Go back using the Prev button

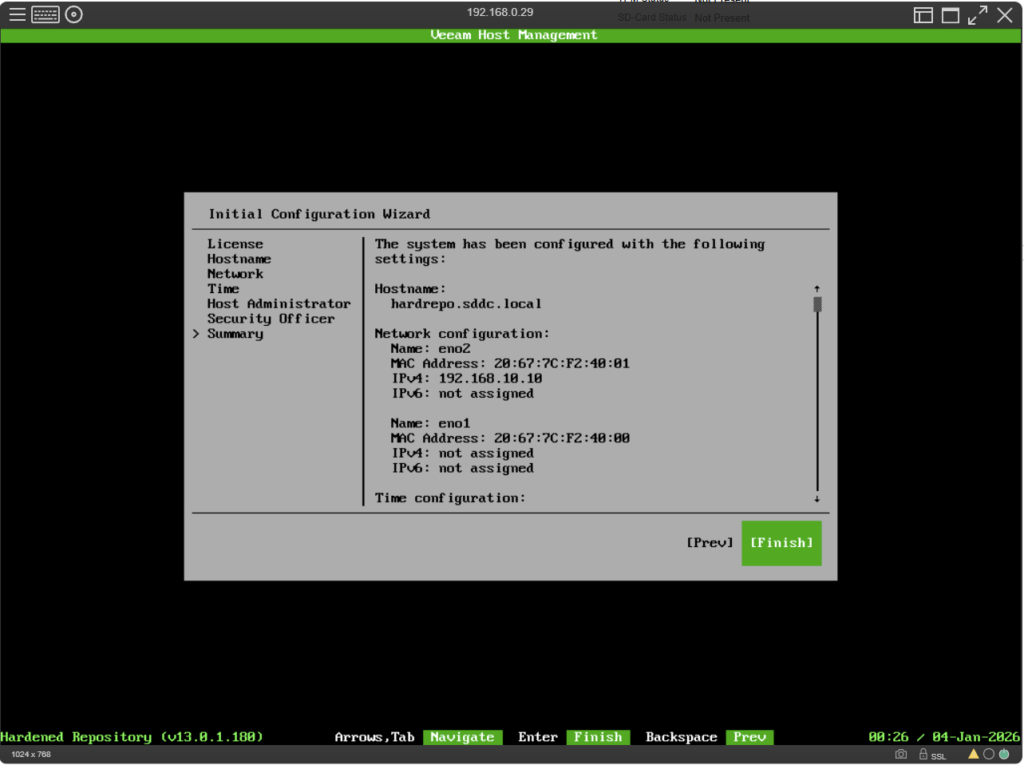710,542
